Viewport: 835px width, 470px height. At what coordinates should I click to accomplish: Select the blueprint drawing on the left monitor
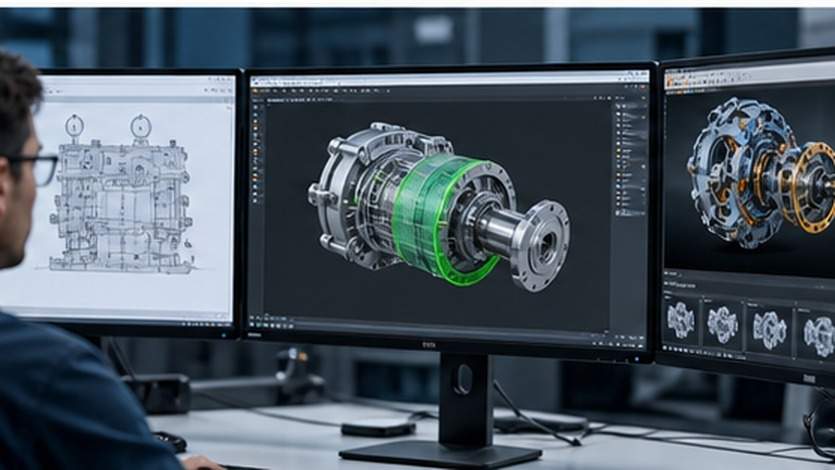(122, 193)
